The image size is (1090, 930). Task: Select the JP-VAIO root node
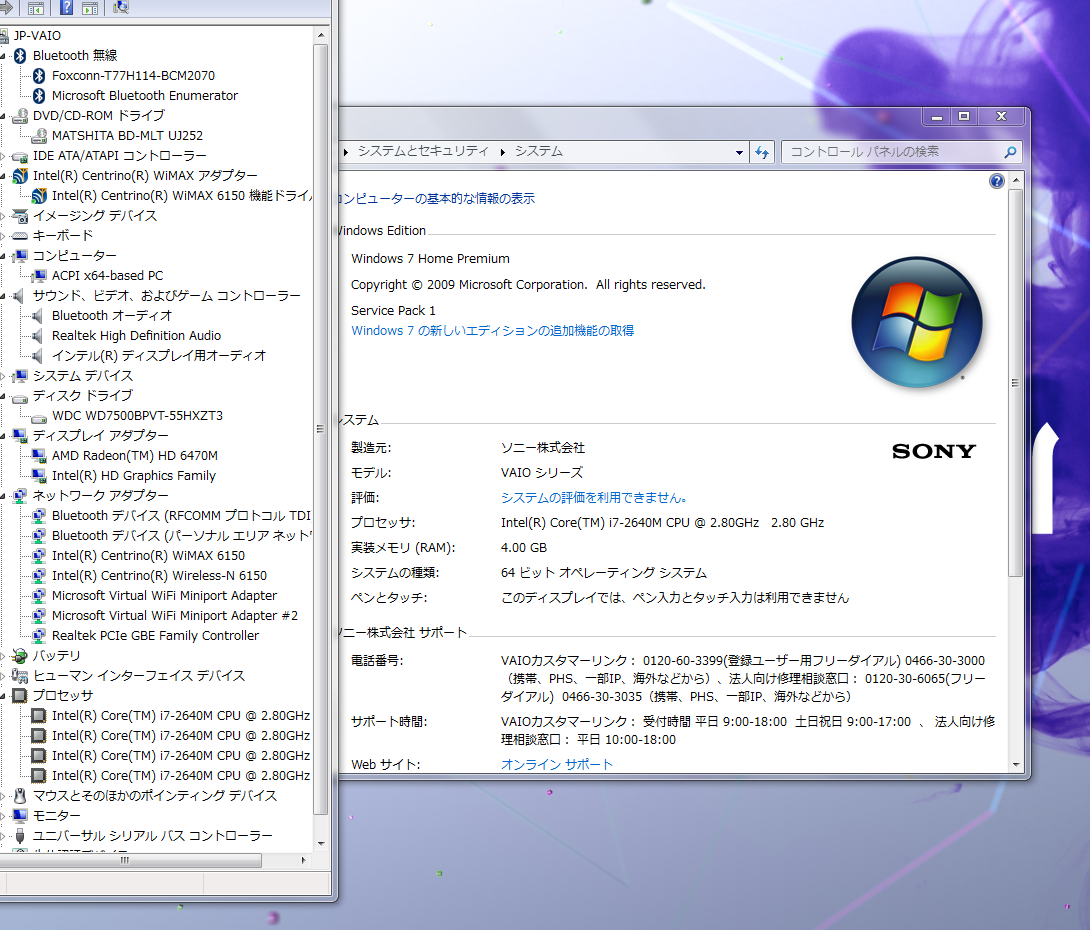(x=37, y=35)
